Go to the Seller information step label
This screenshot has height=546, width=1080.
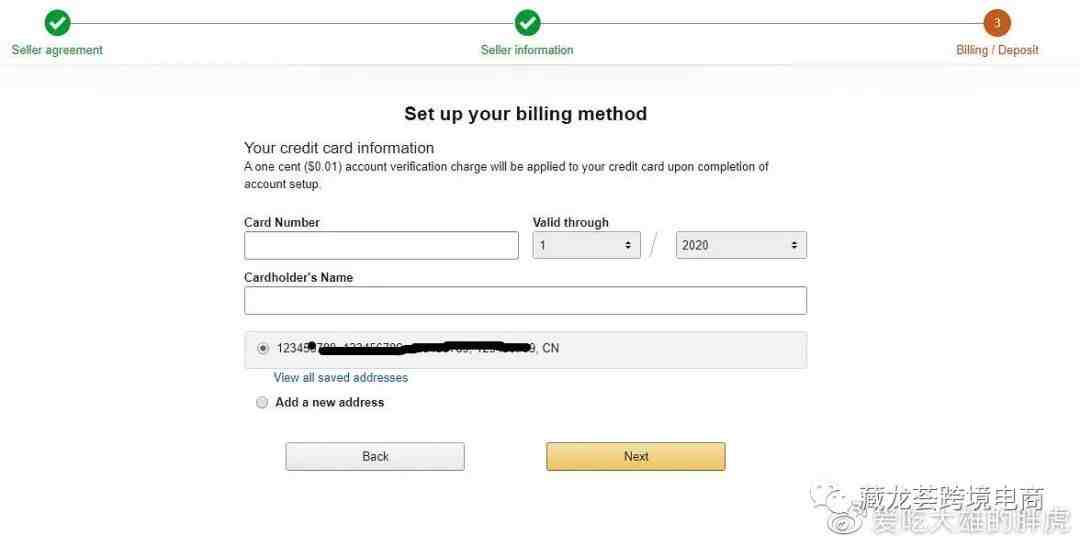(527, 50)
